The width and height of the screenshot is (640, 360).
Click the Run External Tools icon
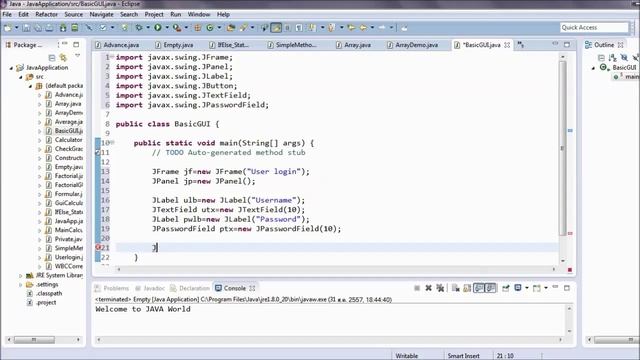pyautogui.click(x=177, y=28)
